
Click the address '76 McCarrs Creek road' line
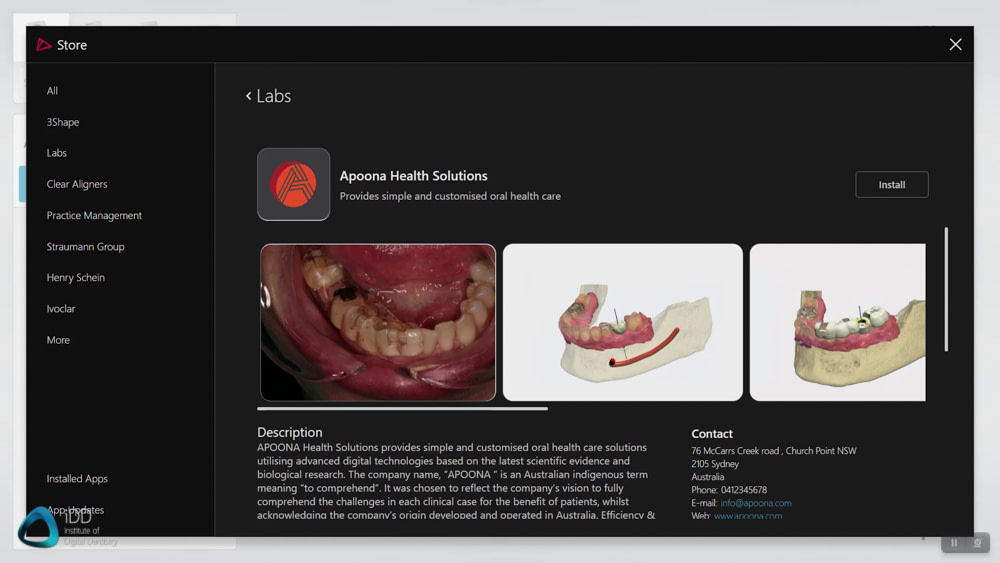pos(774,451)
